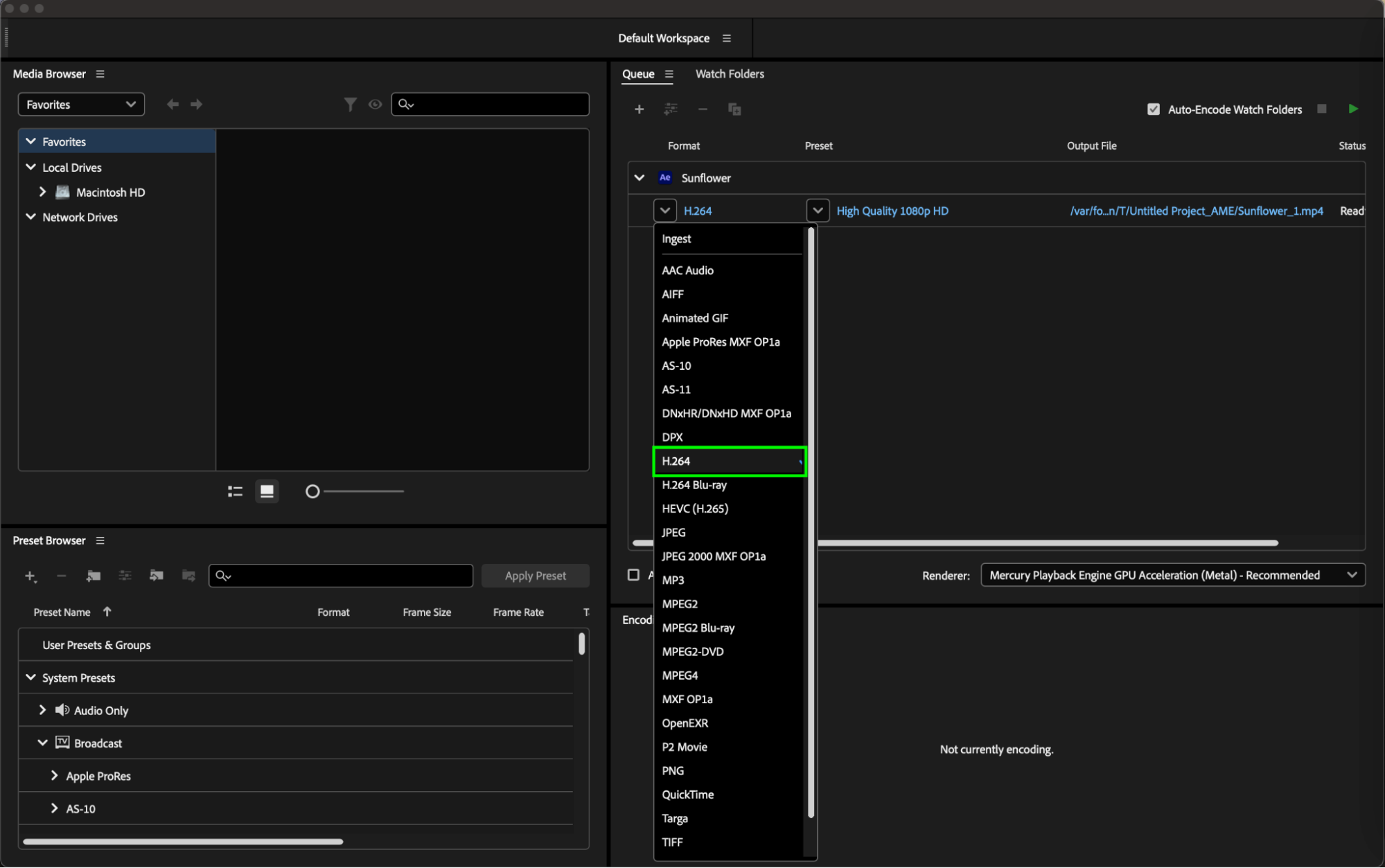Switch to the Watch Folders tab
1385x868 pixels.
point(730,74)
